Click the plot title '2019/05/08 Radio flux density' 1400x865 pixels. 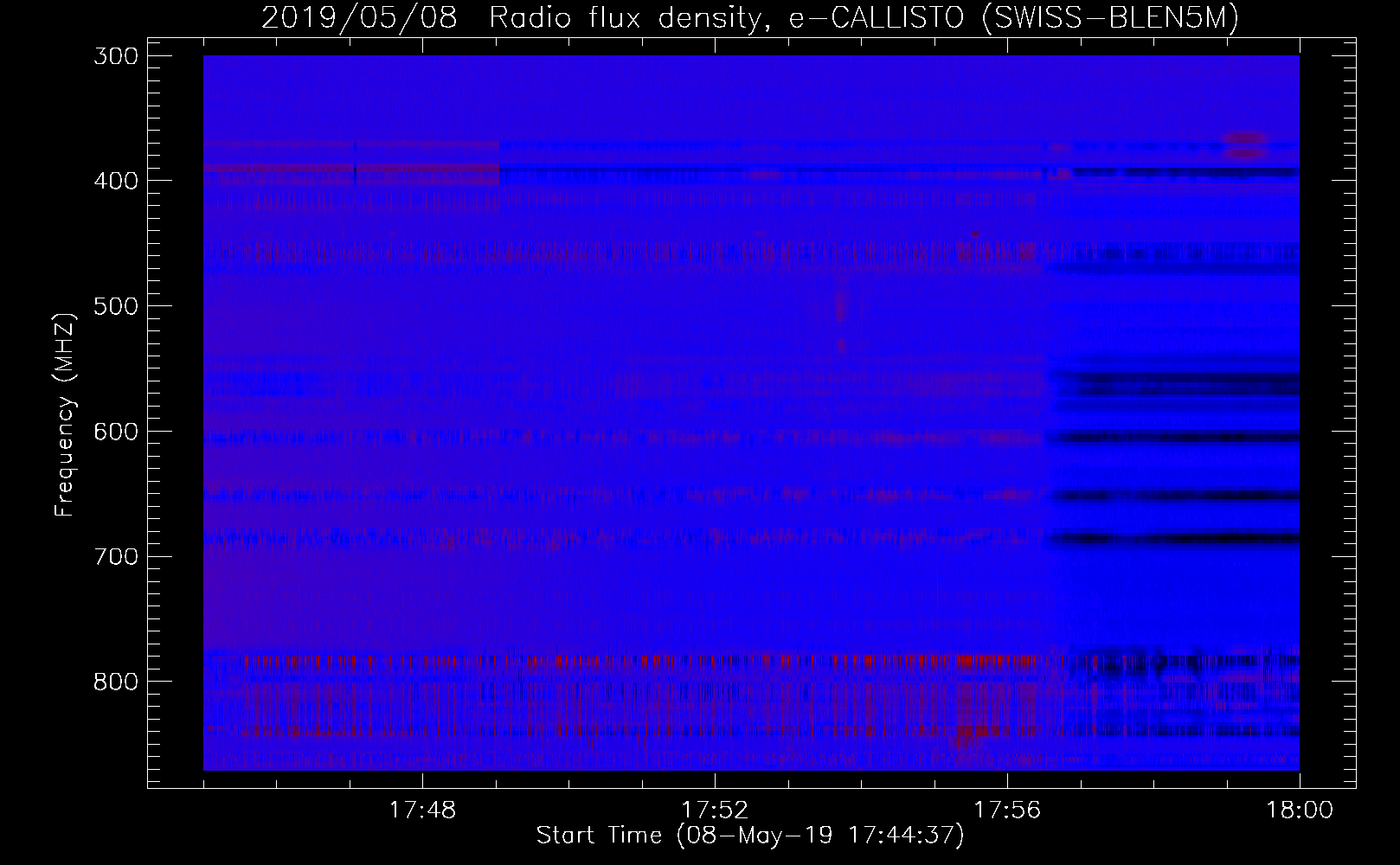[x=516, y=17]
